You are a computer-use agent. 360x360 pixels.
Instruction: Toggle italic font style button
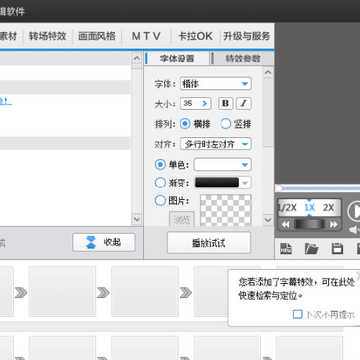tap(244, 104)
